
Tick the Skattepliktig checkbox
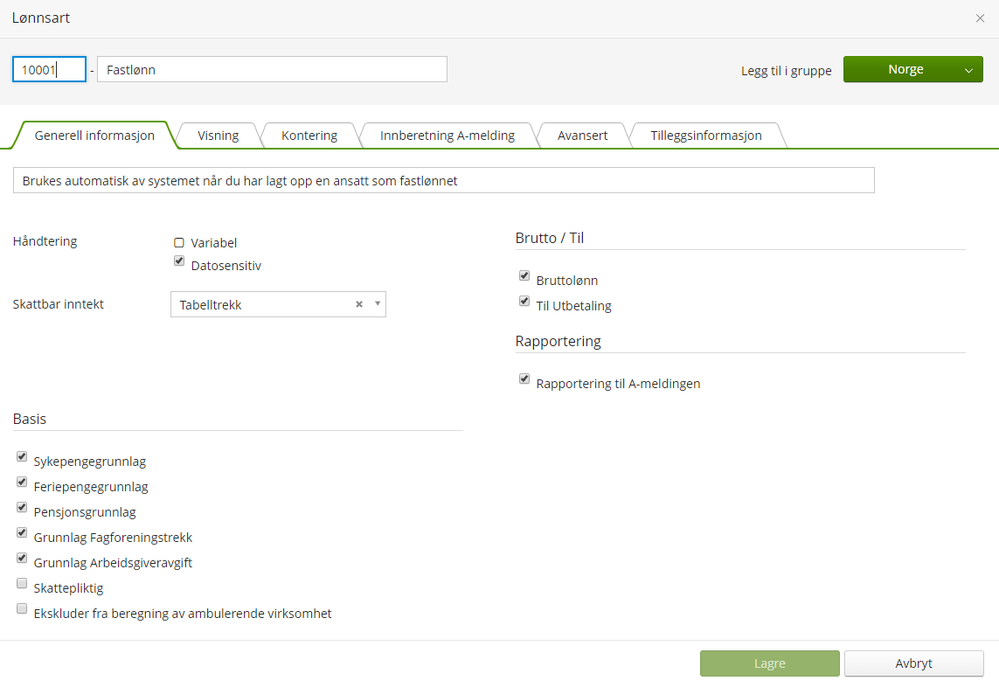(x=22, y=583)
